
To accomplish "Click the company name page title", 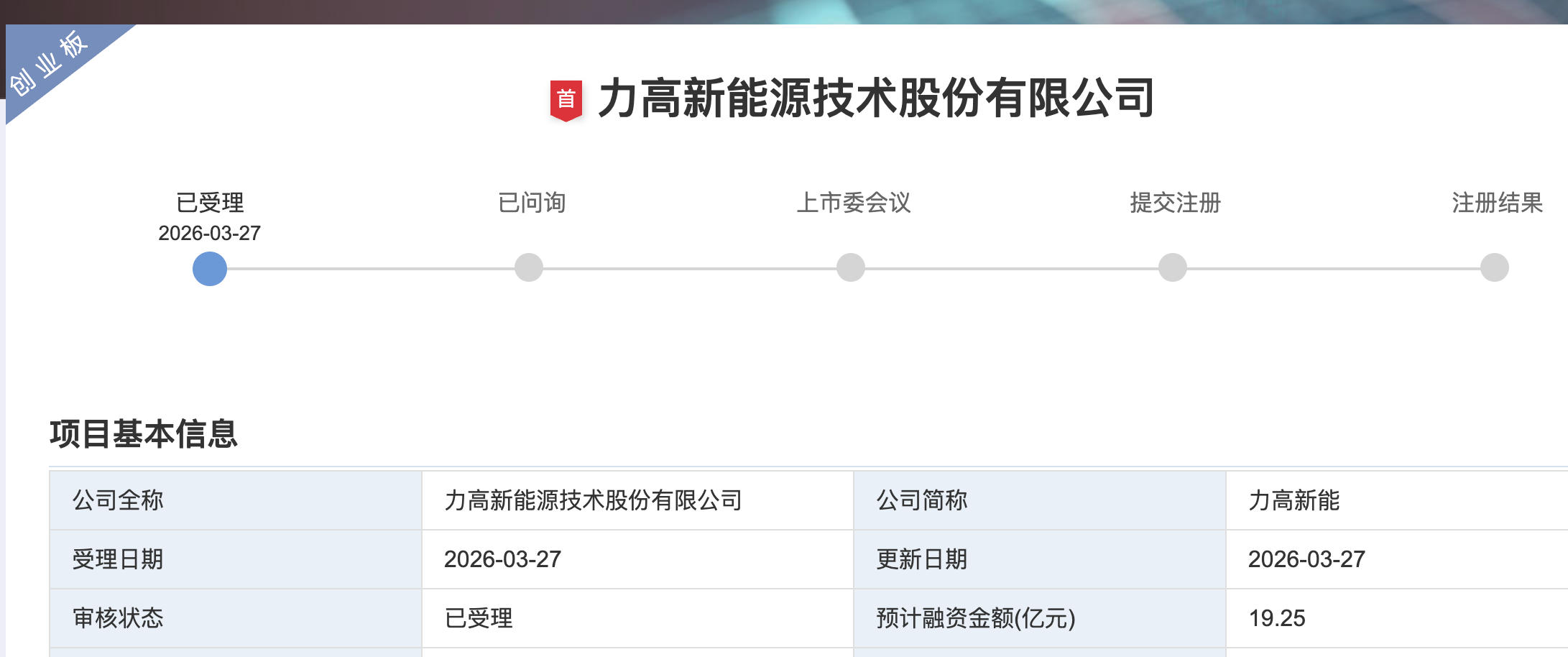I will (x=876, y=98).
